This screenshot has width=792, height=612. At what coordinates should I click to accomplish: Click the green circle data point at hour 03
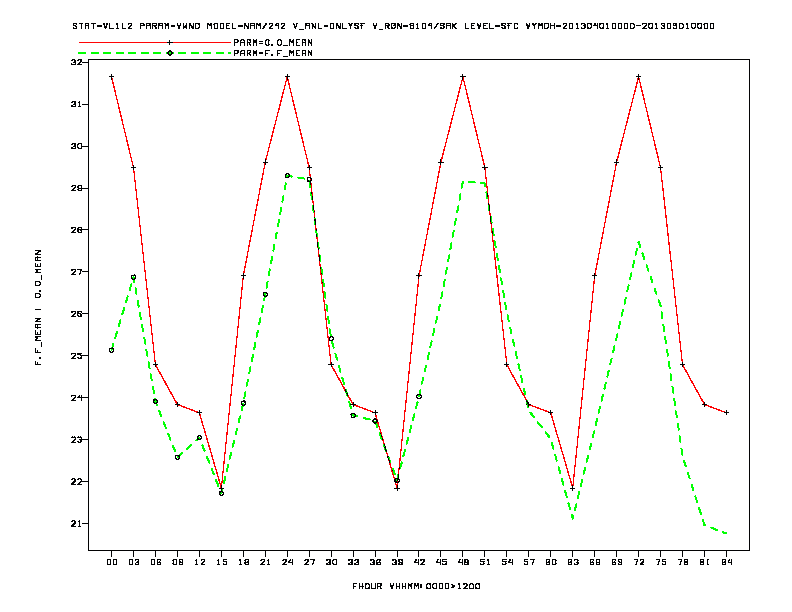point(133,277)
